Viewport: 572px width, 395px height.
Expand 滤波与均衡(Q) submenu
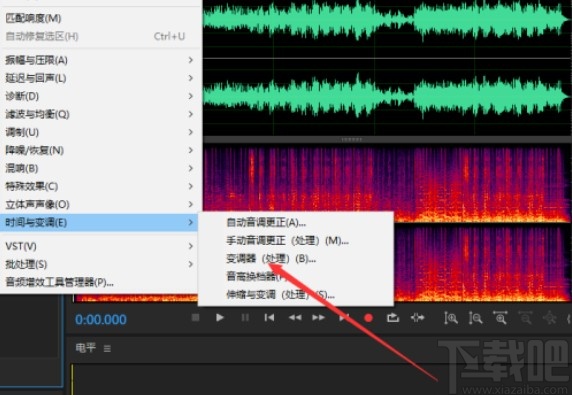pos(101,114)
